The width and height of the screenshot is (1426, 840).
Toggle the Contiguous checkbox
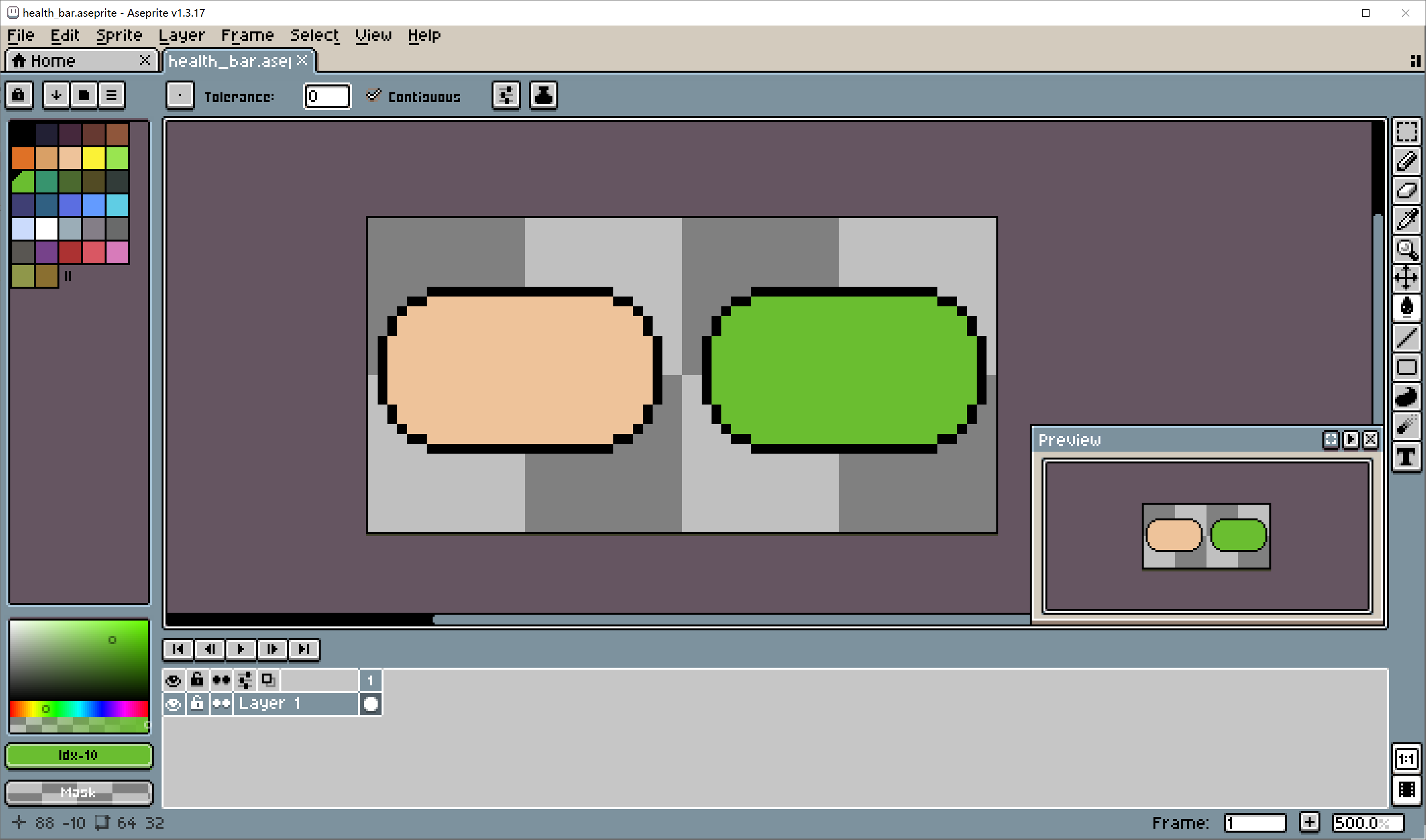point(373,96)
